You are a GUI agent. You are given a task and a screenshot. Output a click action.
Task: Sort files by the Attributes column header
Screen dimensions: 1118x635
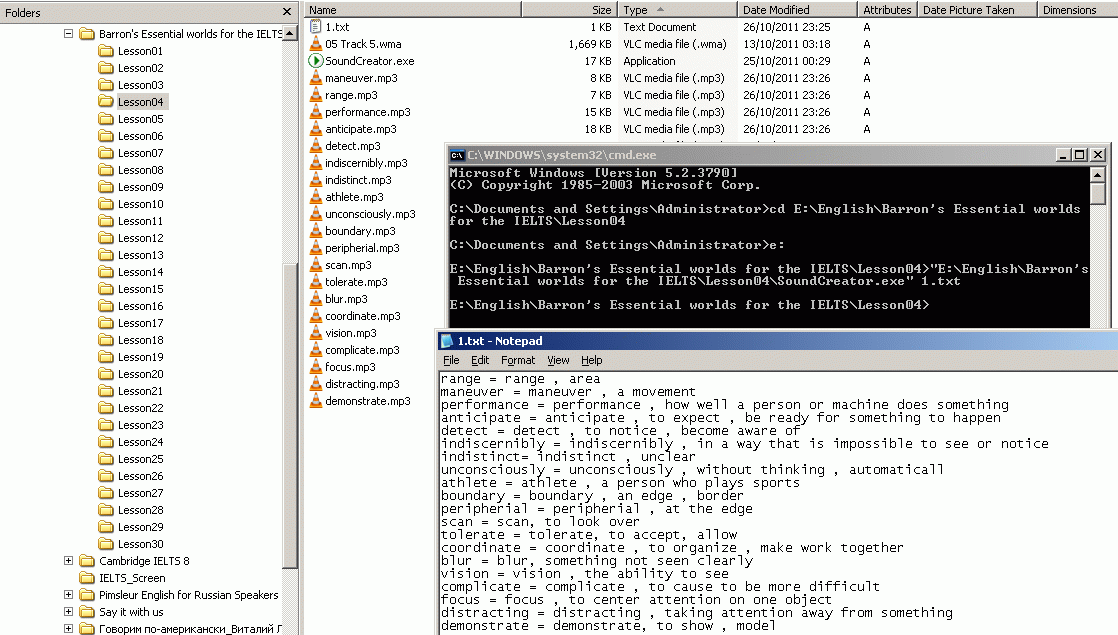[887, 10]
